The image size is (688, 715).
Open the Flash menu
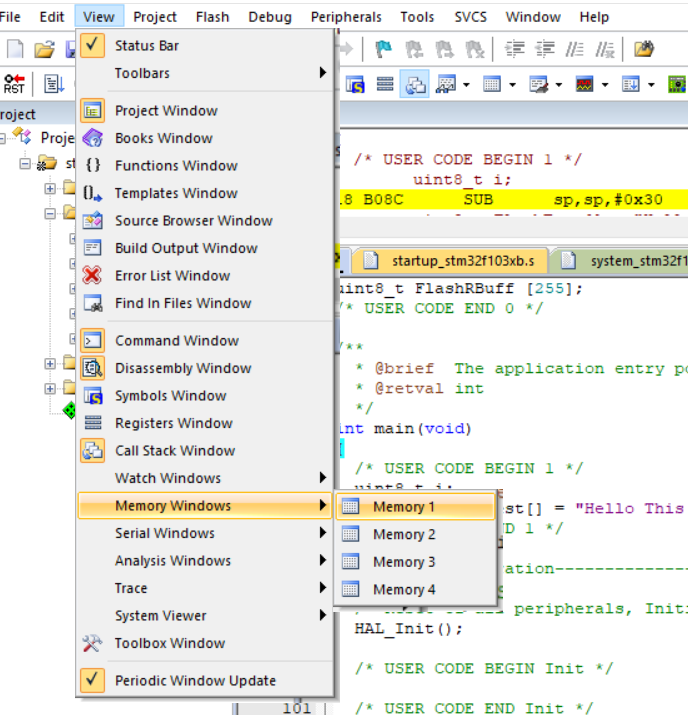click(x=212, y=17)
